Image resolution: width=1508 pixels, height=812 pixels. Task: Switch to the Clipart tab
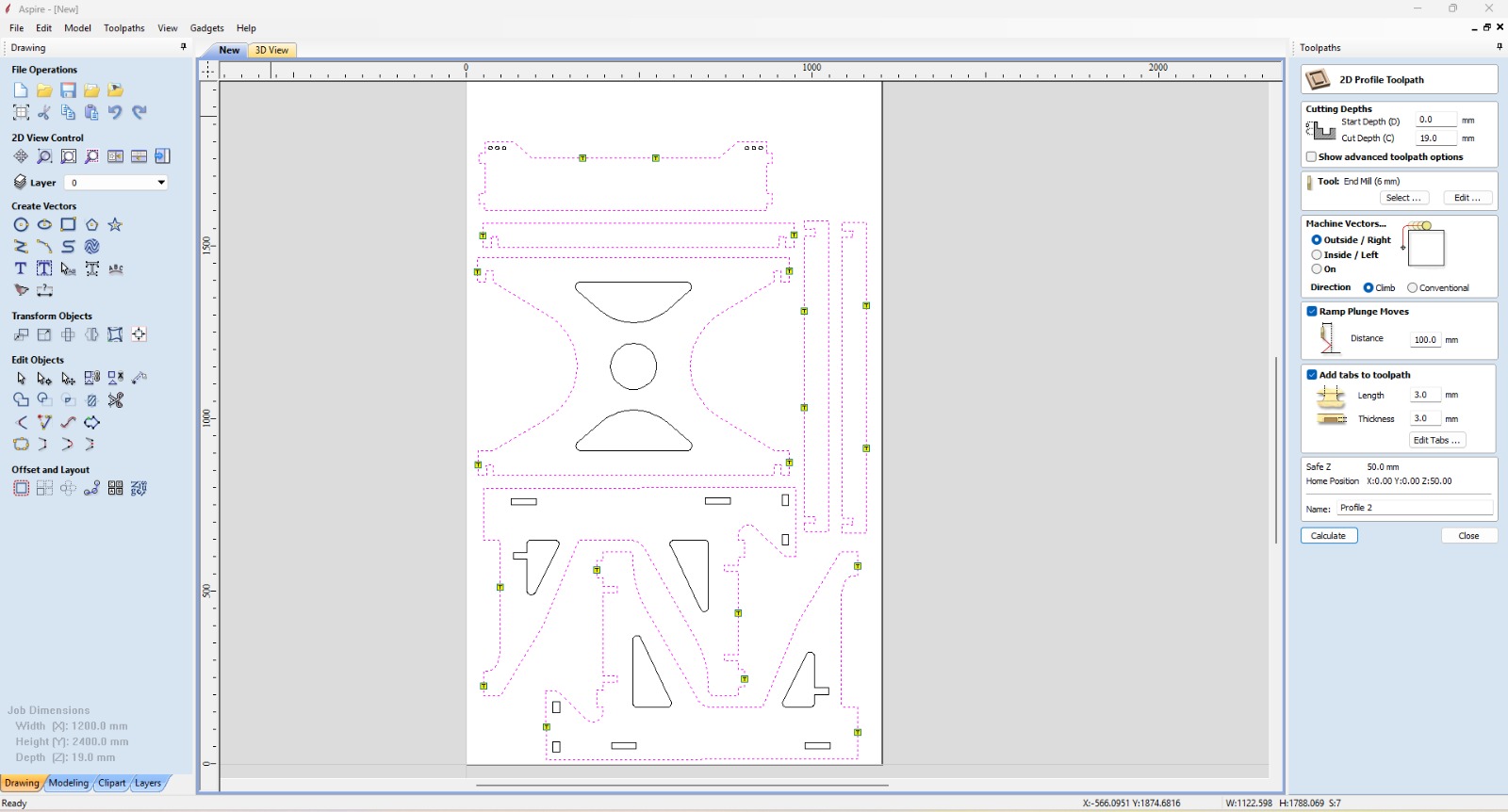(112, 784)
